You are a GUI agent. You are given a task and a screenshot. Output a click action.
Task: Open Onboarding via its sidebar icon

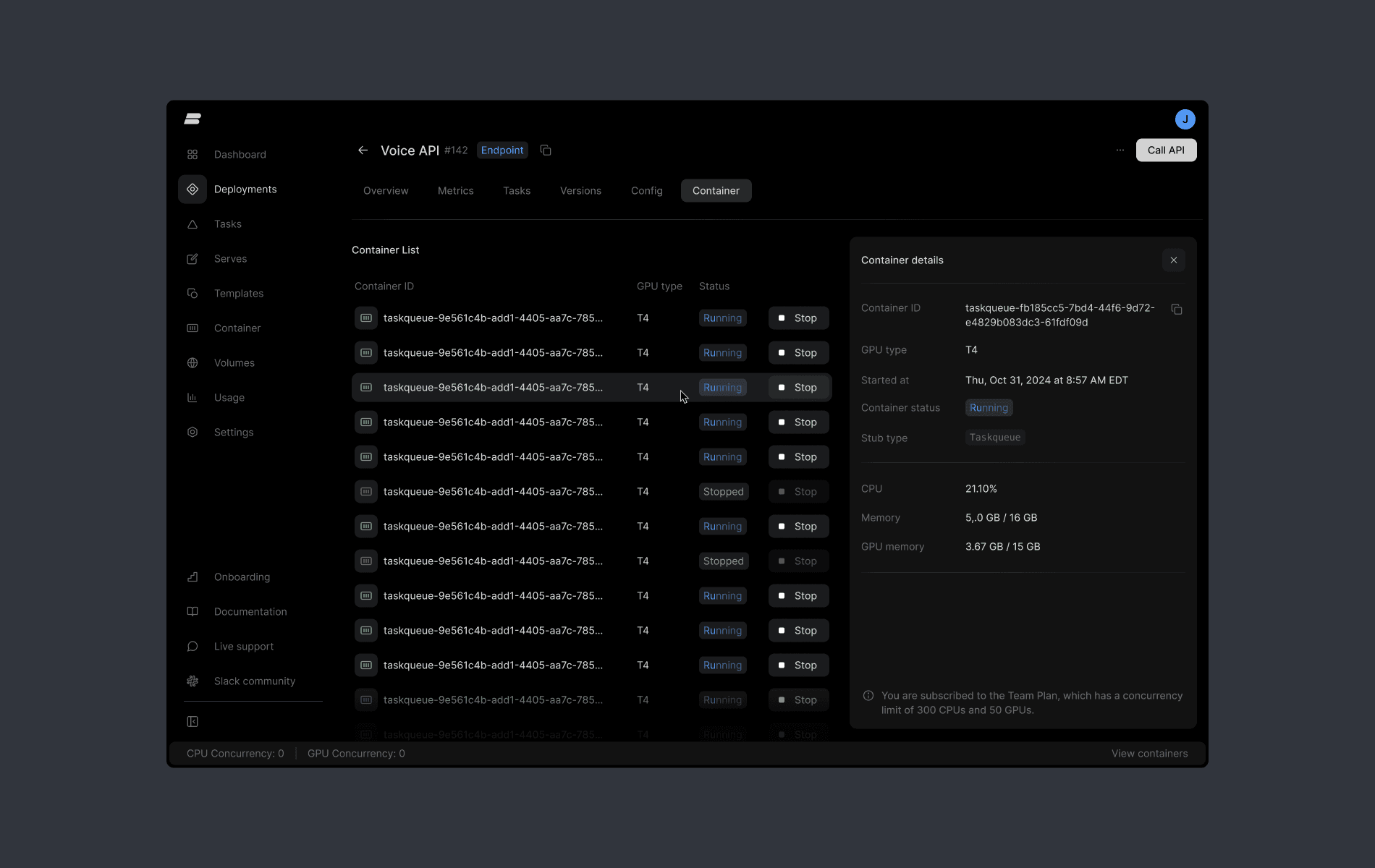pyautogui.click(x=192, y=577)
